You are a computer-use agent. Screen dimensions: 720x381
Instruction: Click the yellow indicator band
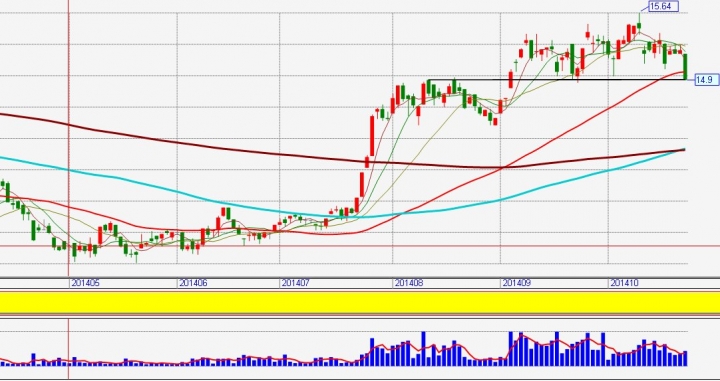[x=360, y=303]
